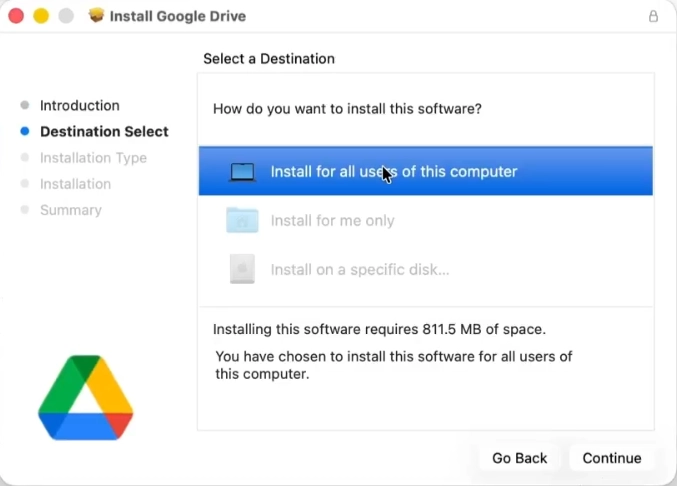Select Install for all users of this computer
The width and height of the screenshot is (677, 486).
(426, 171)
